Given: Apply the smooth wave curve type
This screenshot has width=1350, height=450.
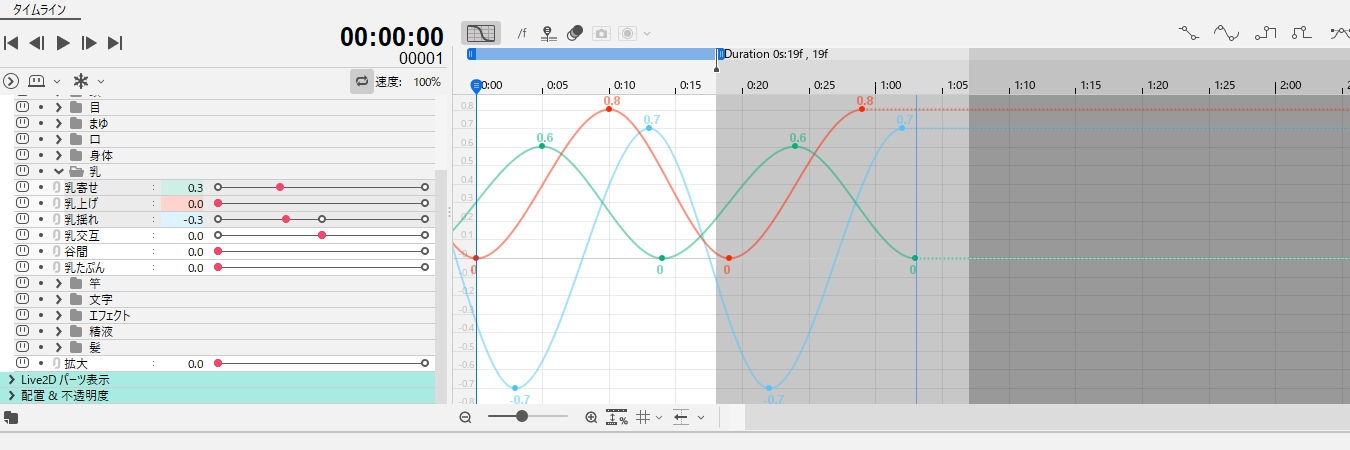Looking at the screenshot, I should 1227,33.
